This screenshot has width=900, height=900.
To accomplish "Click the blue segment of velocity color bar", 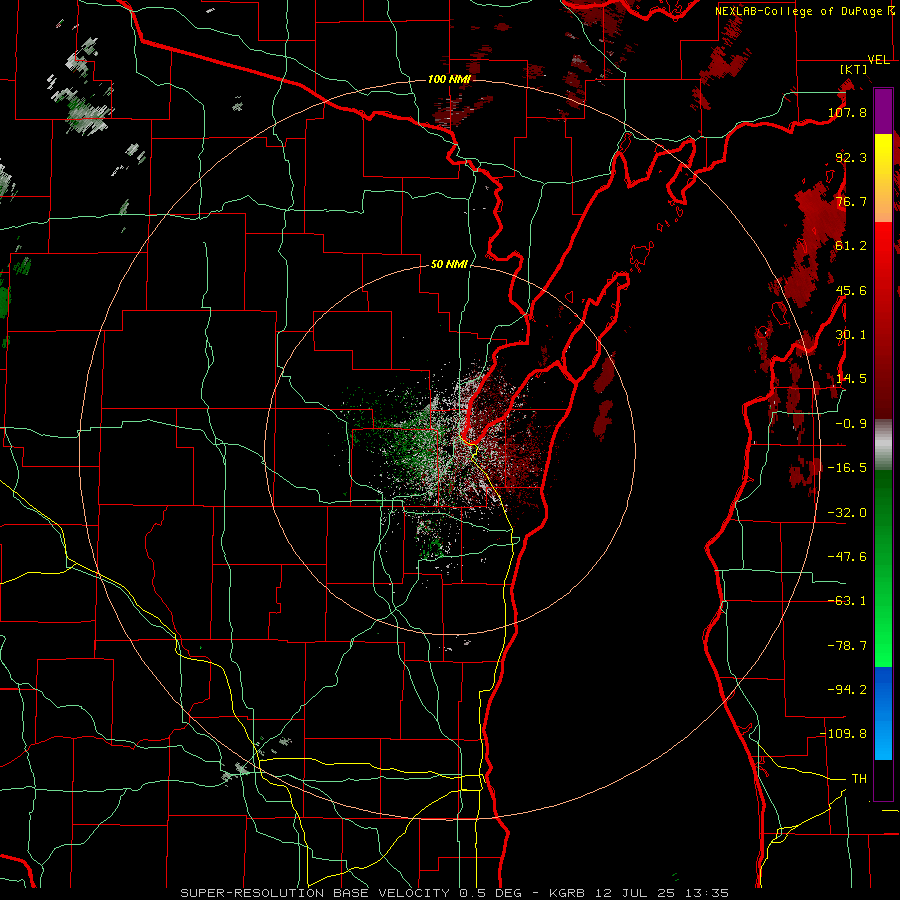I will click(883, 713).
